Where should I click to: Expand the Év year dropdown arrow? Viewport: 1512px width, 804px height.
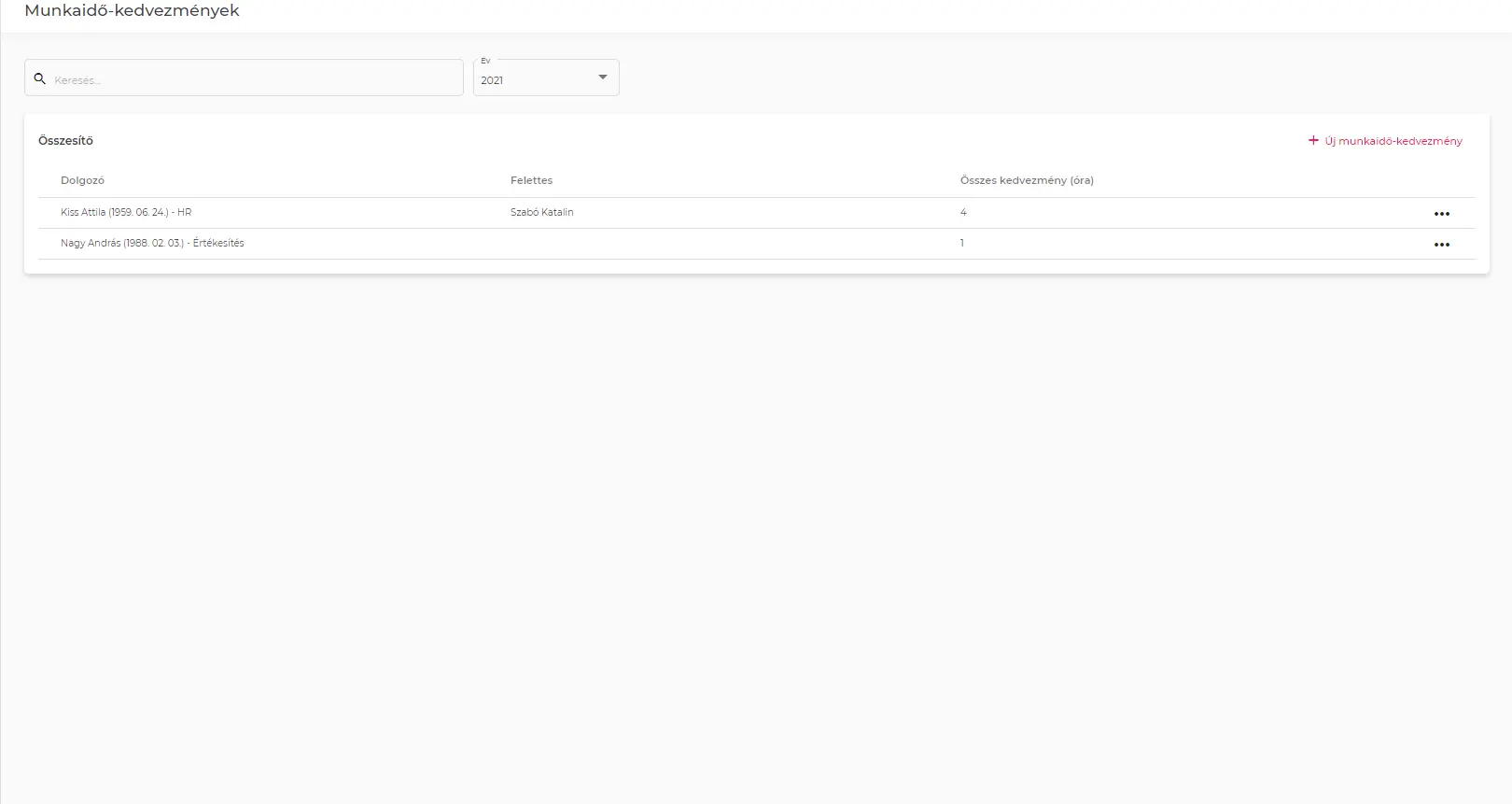coord(603,78)
